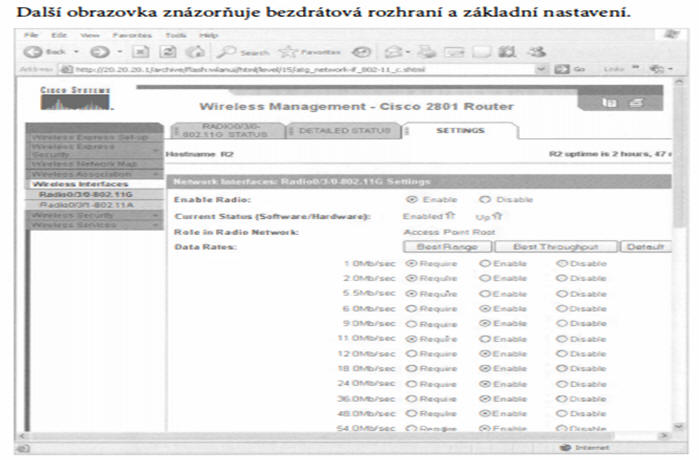Screen dimensions: 699x460
Task: Click the address bar URL field
Action: click(299, 69)
